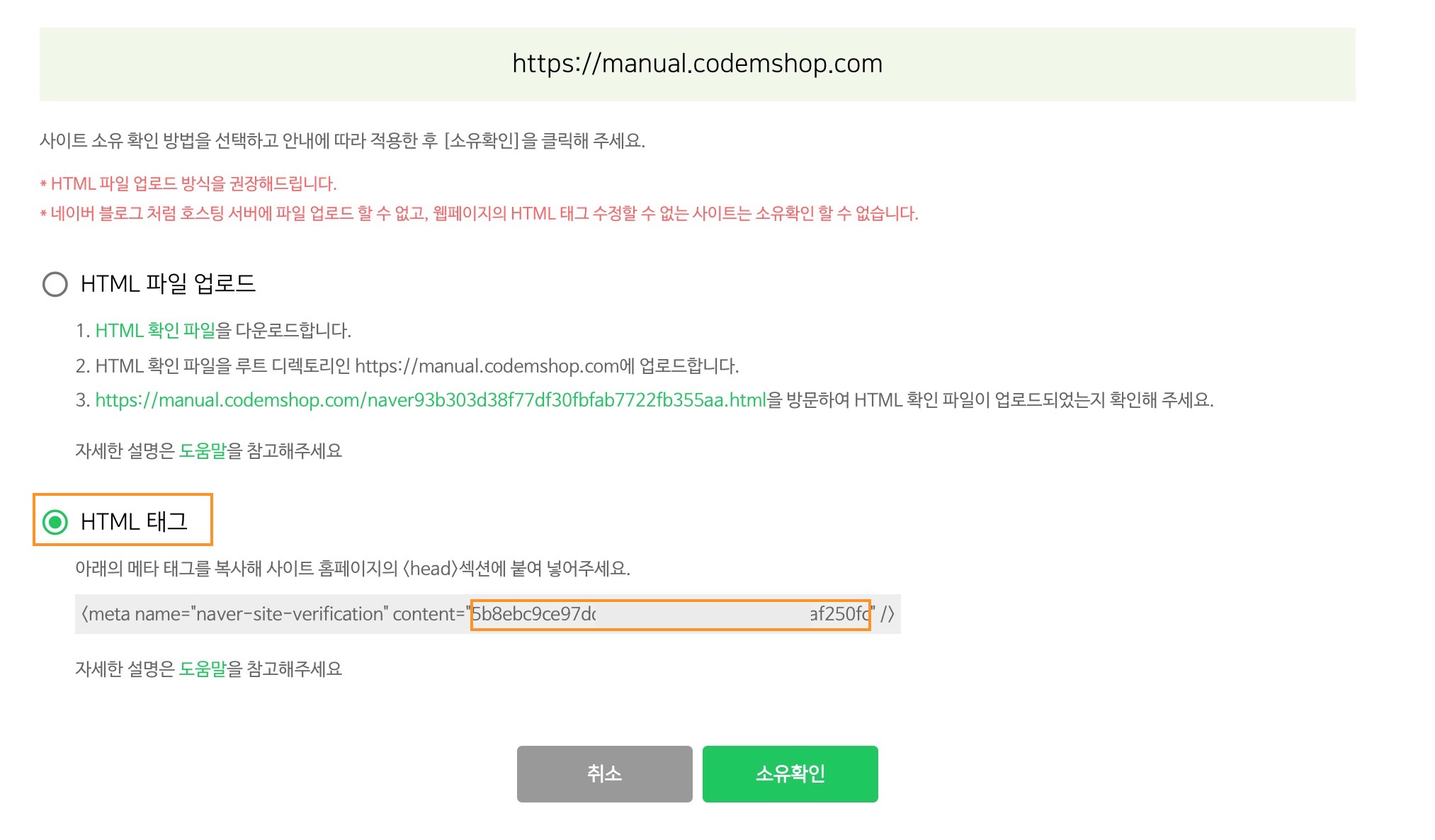Screen dimensions: 1435x840
Task: Select the HTML 파일 업로드 radio button
Action: pyautogui.click(x=55, y=284)
